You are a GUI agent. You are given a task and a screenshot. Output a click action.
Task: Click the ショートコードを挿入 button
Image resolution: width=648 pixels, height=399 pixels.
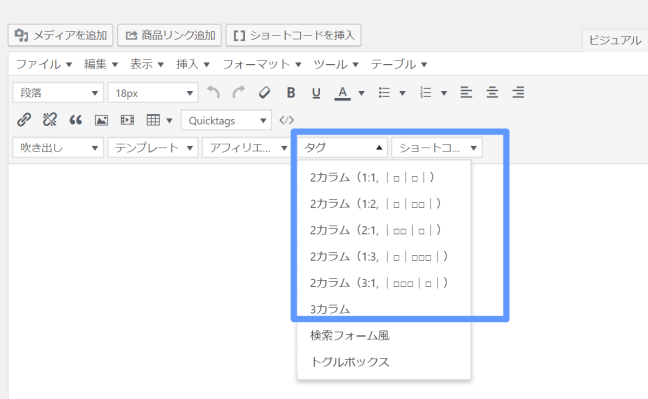click(293, 35)
